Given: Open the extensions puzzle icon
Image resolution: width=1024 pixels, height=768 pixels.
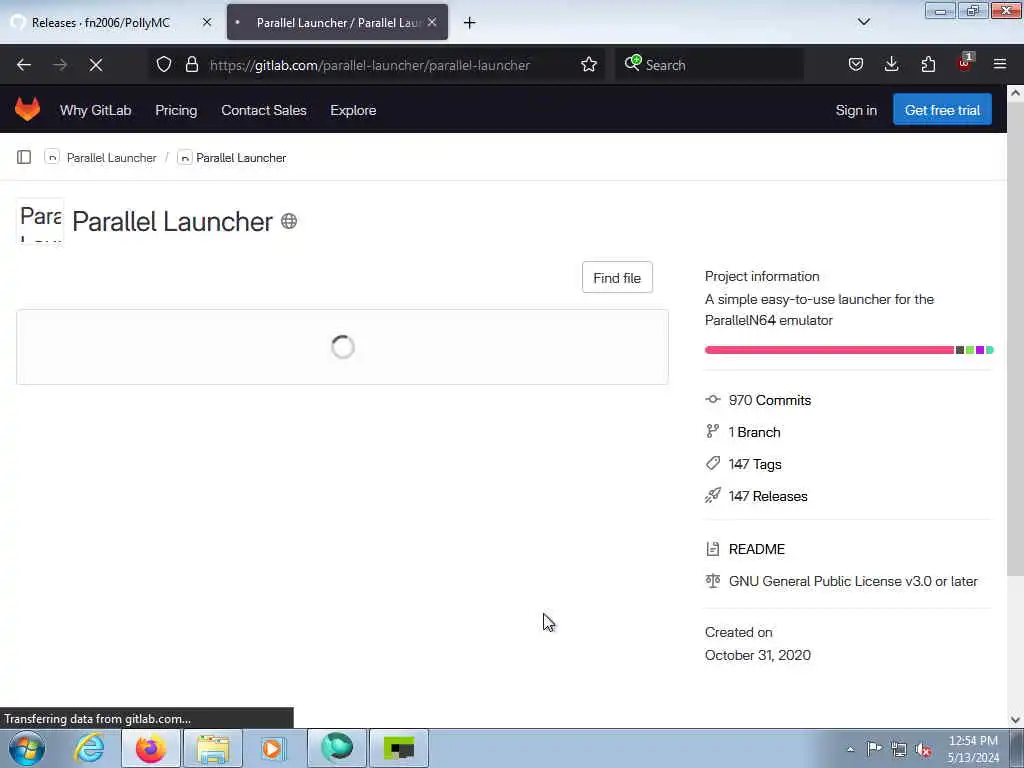Looking at the screenshot, I should click(x=928, y=65).
